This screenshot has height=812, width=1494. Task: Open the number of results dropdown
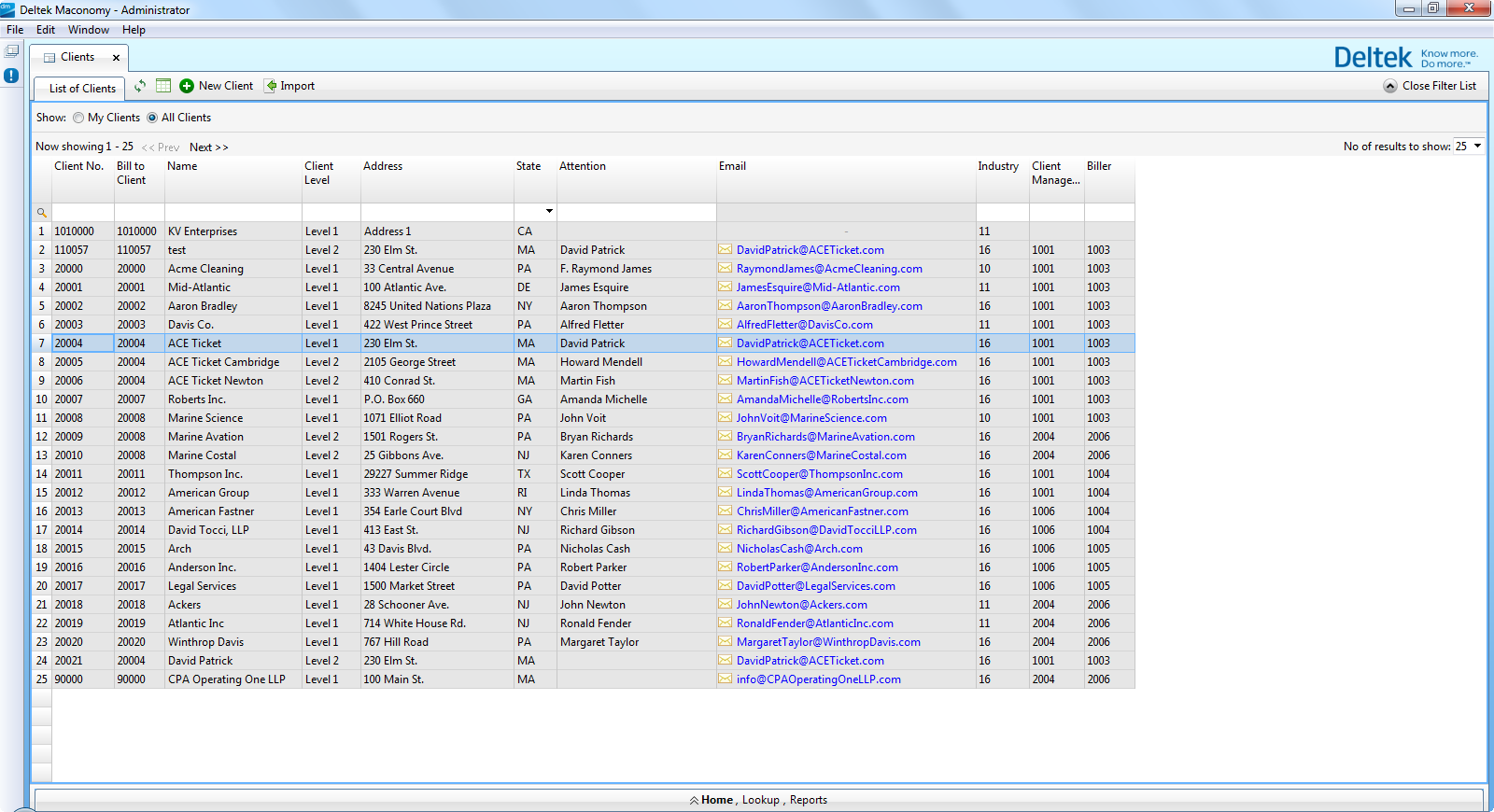pos(1478,147)
